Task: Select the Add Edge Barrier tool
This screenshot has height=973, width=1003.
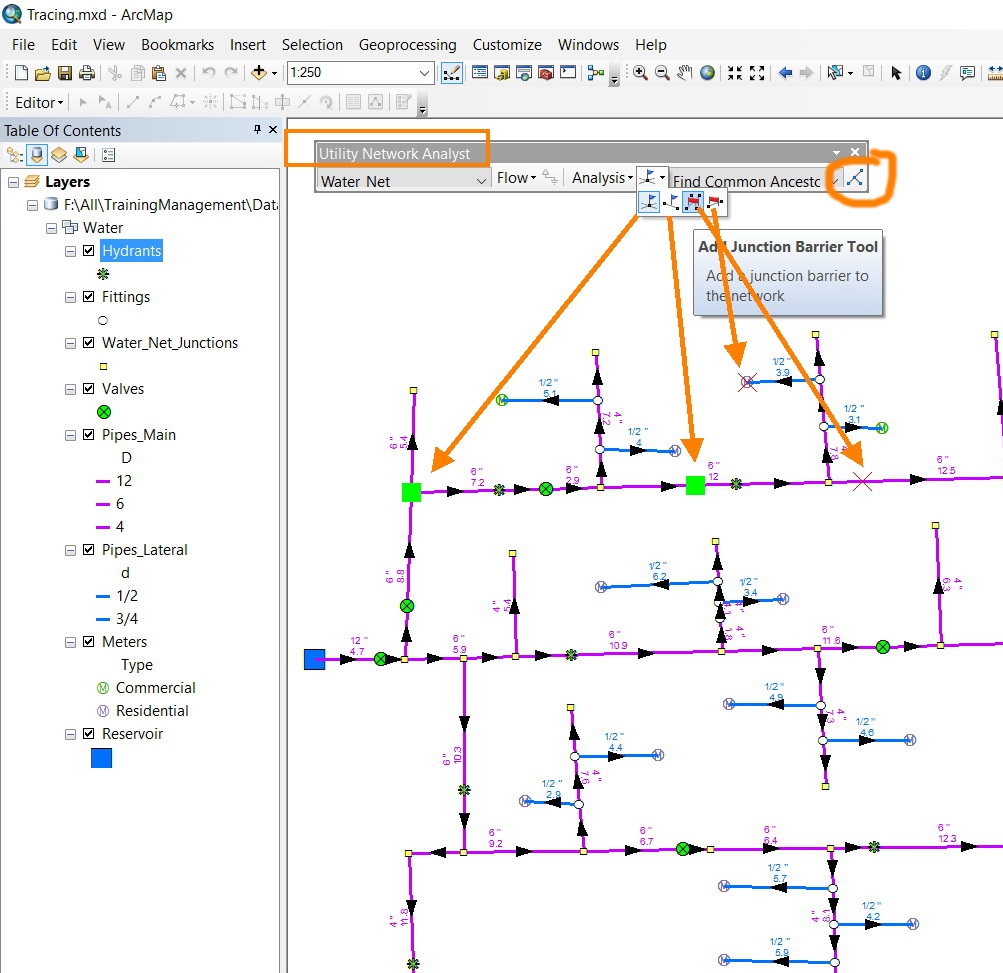Action: [715, 203]
